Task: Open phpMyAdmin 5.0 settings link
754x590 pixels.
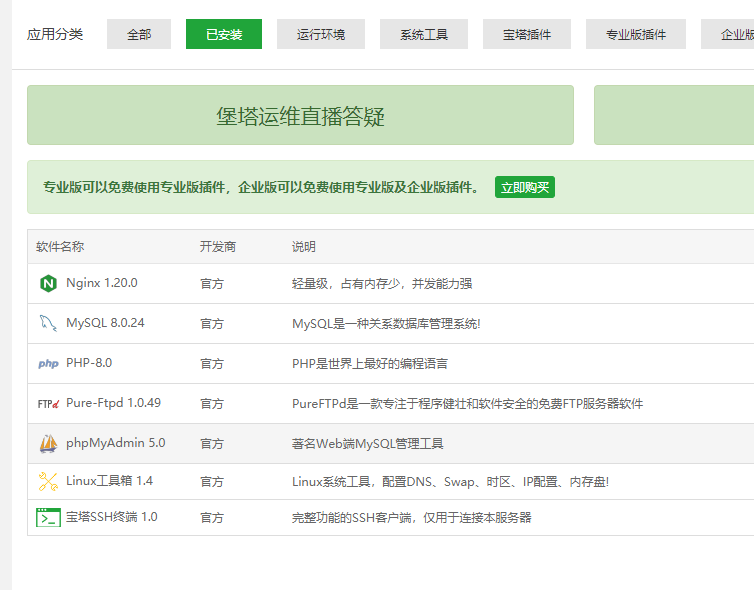Action: [115, 443]
